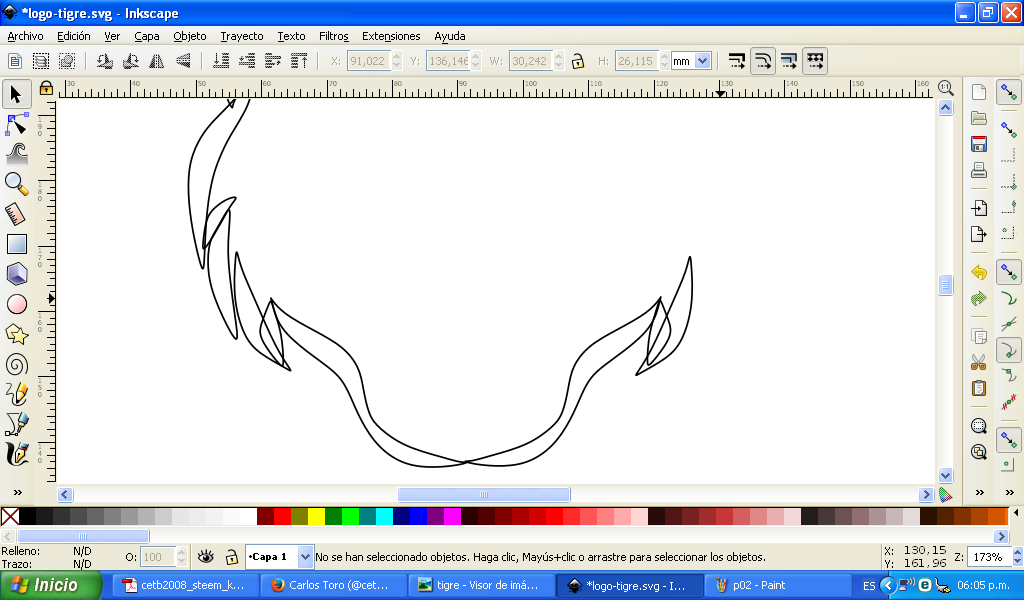1024x600 pixels.
Task: Flip selection vertically
Action: [183, 61]
